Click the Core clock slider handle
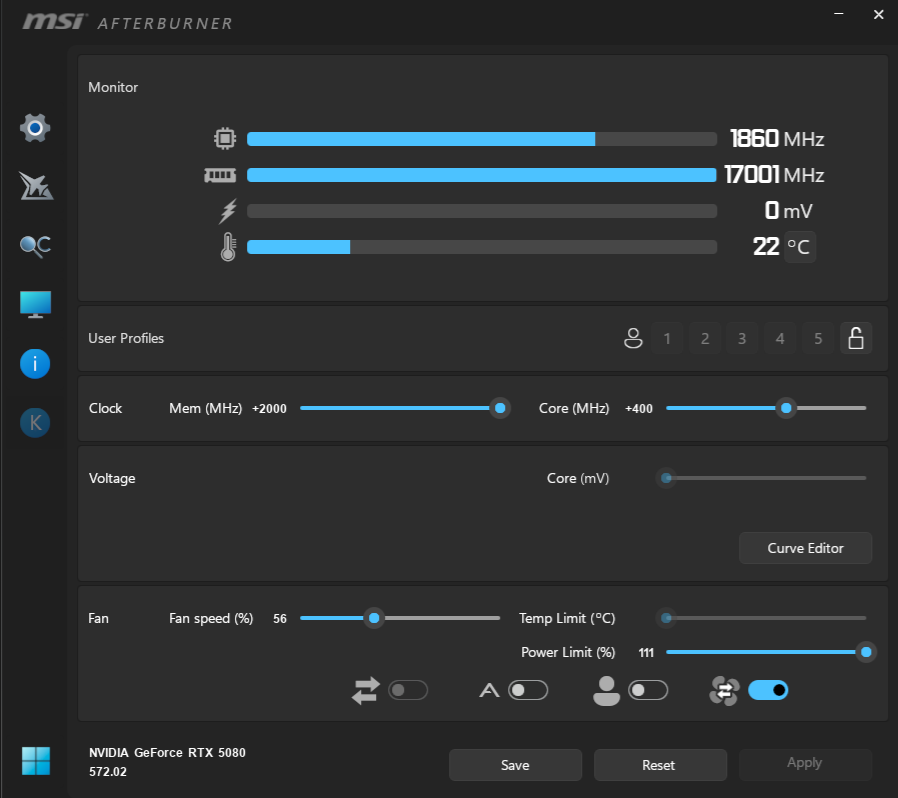898x798 pixels. point(786,408)
